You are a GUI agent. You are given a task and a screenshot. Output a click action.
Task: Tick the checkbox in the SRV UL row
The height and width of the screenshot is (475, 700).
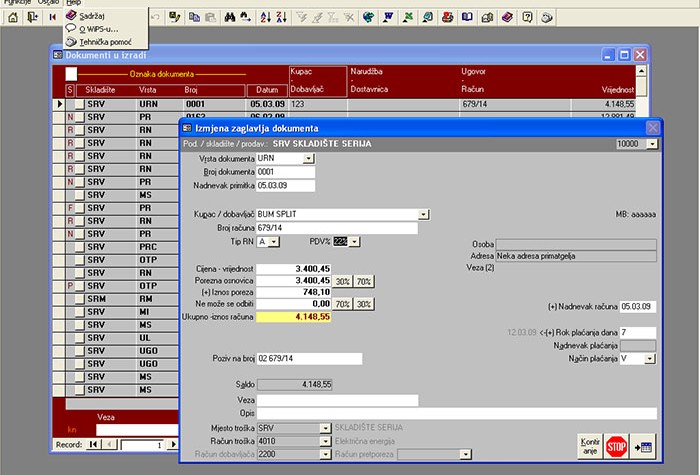tap(79, 338)
